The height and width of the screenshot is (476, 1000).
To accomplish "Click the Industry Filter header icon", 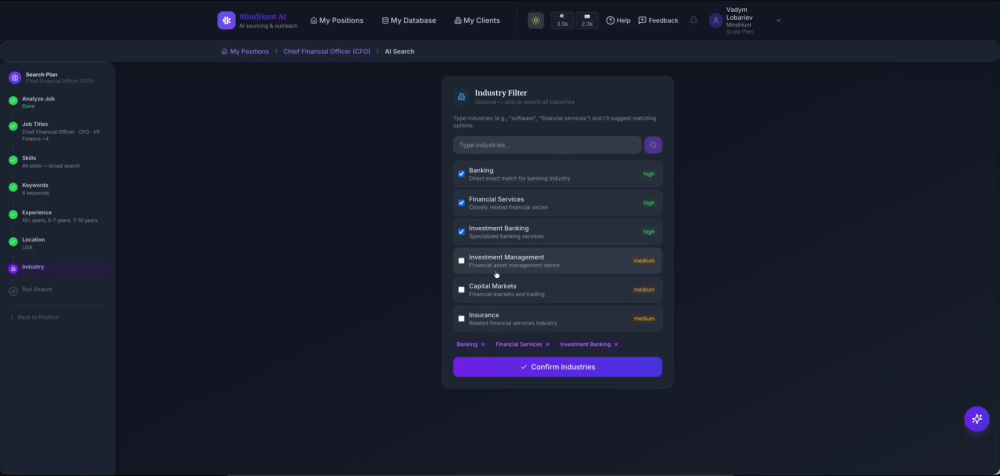I will (461, 96).
